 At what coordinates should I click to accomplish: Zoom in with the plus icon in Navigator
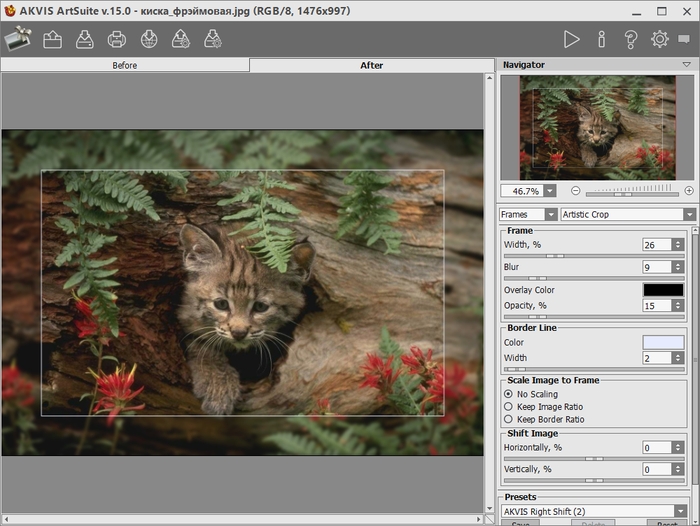(689, 191)
